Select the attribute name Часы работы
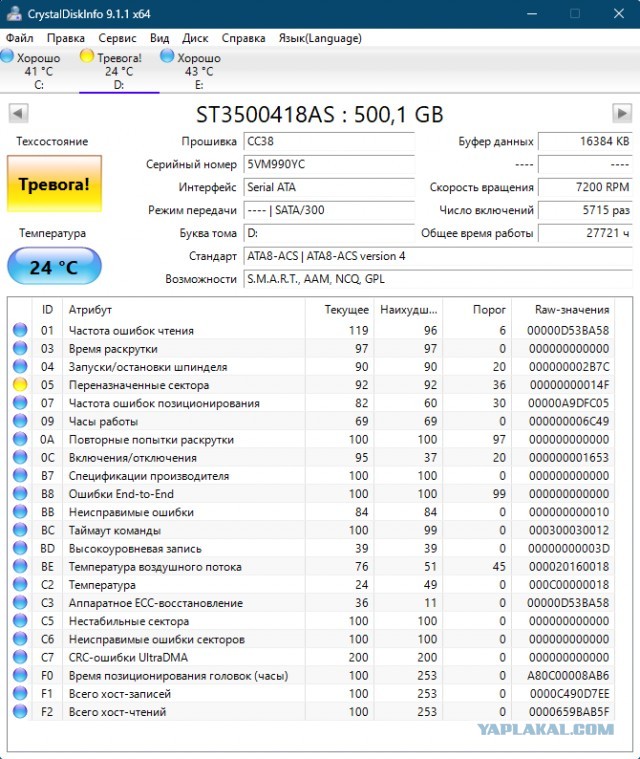Viewport: 640px width, 759px height. (103, 422)
